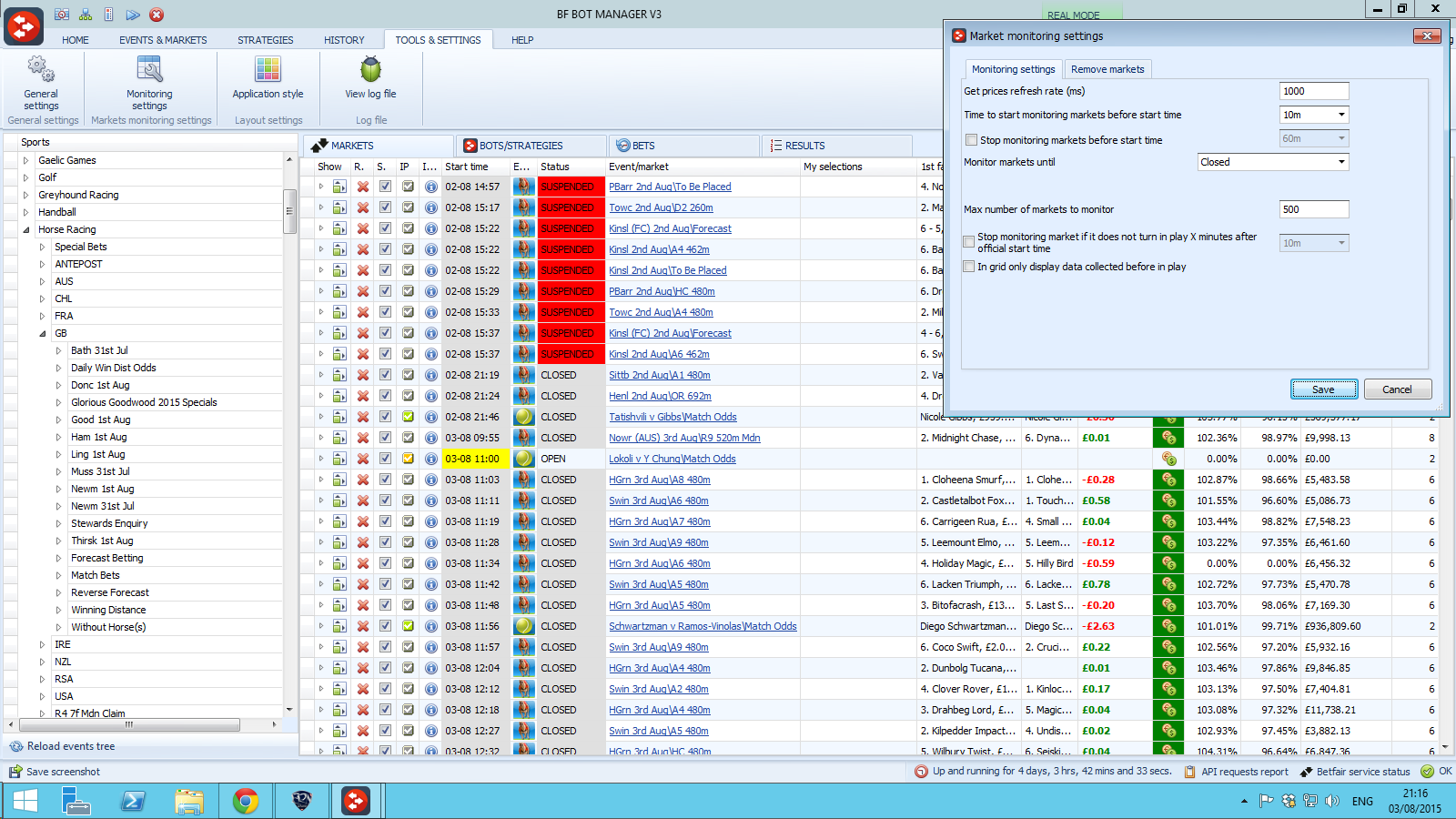Open Application style layout settings
1456x819 pixels.
click(268, 77)
